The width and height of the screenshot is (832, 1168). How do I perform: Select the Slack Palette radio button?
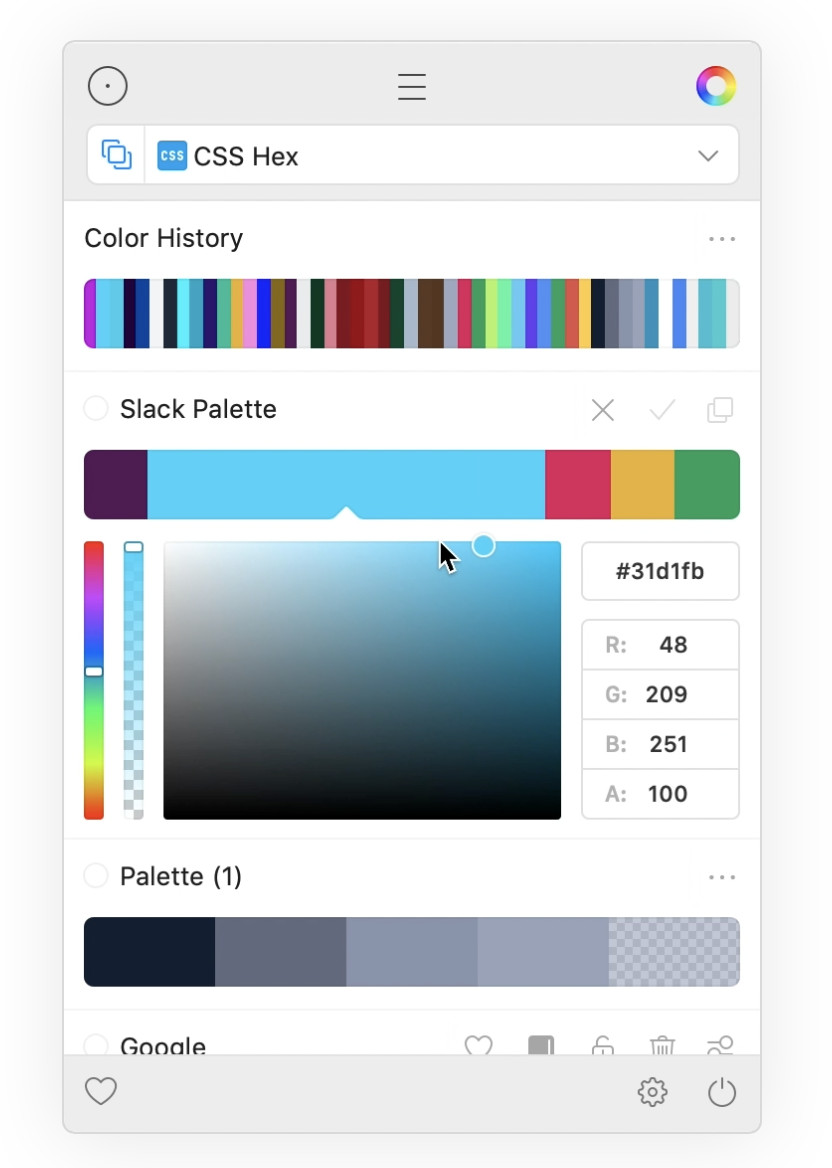(x=96, y=409)
